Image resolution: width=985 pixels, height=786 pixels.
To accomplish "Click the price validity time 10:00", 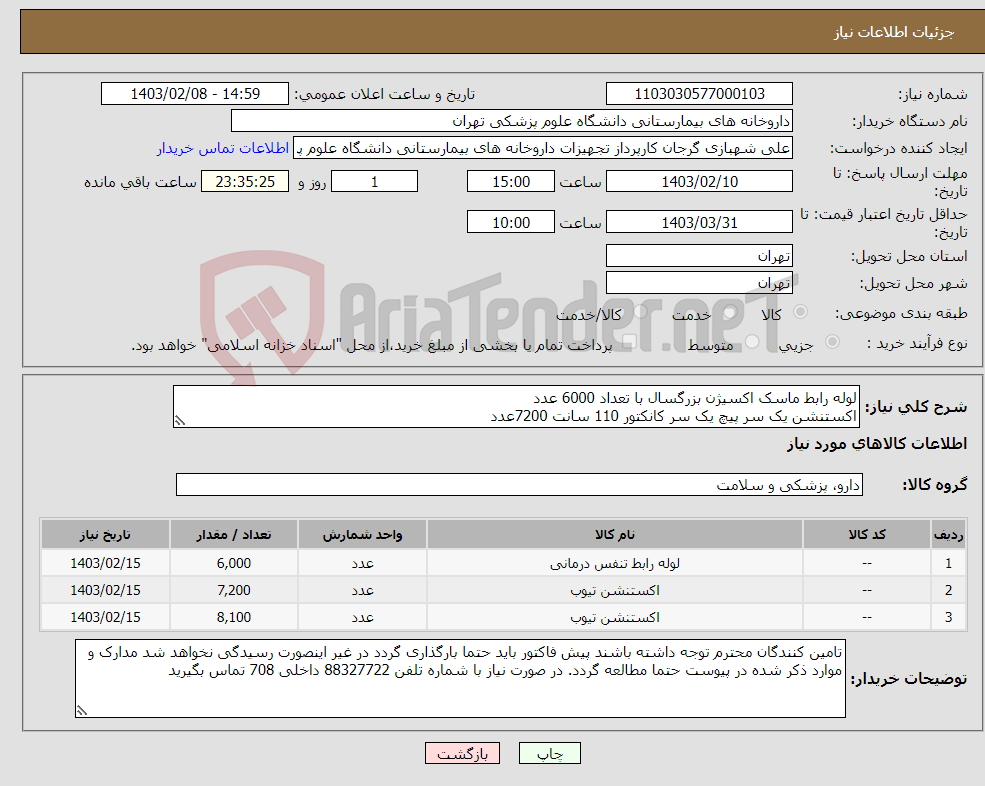I will pyautogui.click(x=511, y=222).
